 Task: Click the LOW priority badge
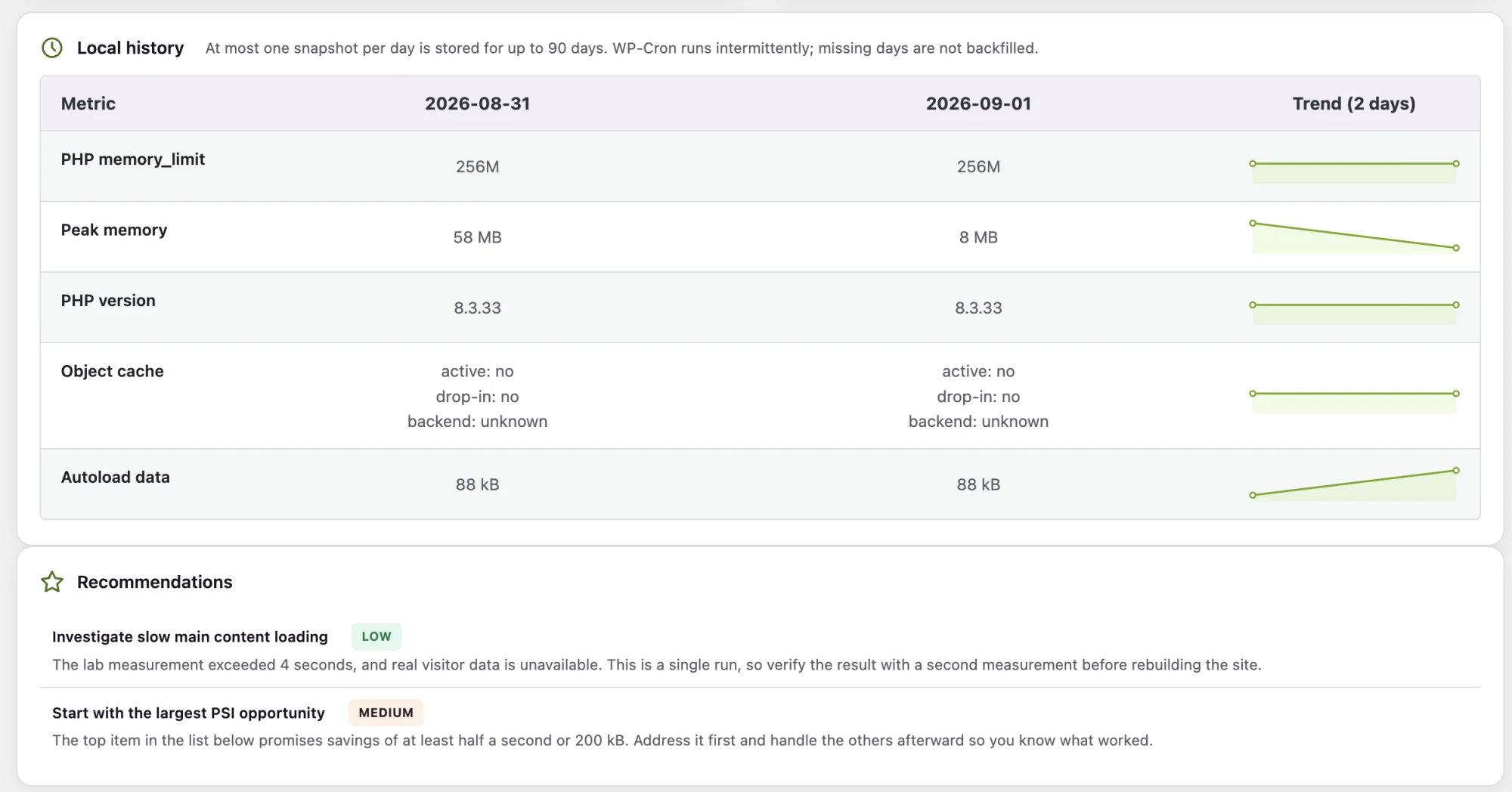click(376, 636)
